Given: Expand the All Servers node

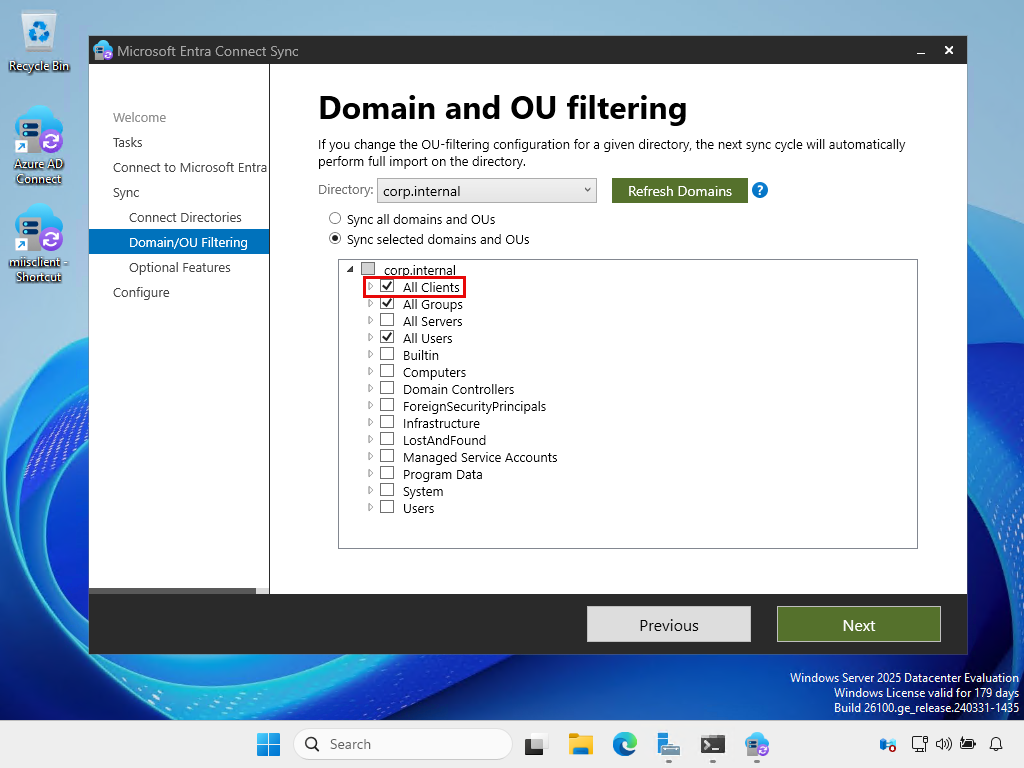Looking at the screenshot, I should point(370,320).
